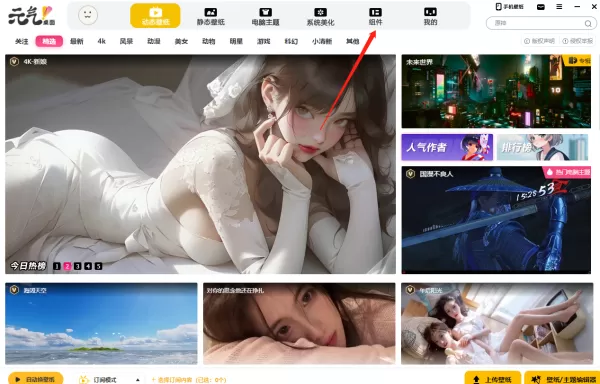Screen dimensions: 600x384
Task: Click the magnifier search icon
Action: pyautogui.click(x=588, y=24)
